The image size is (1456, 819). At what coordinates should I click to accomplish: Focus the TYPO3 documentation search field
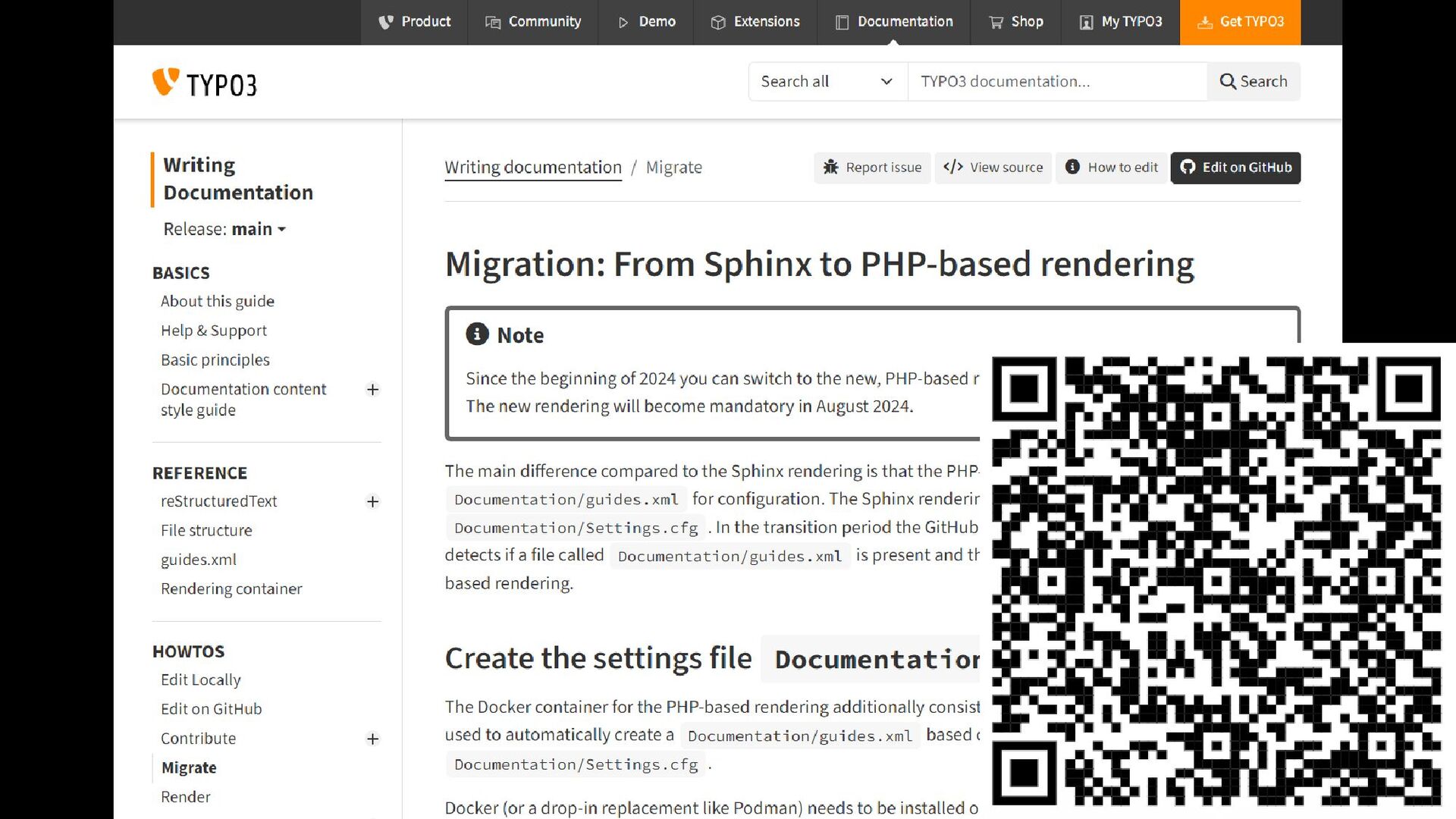pos(1057,81)
